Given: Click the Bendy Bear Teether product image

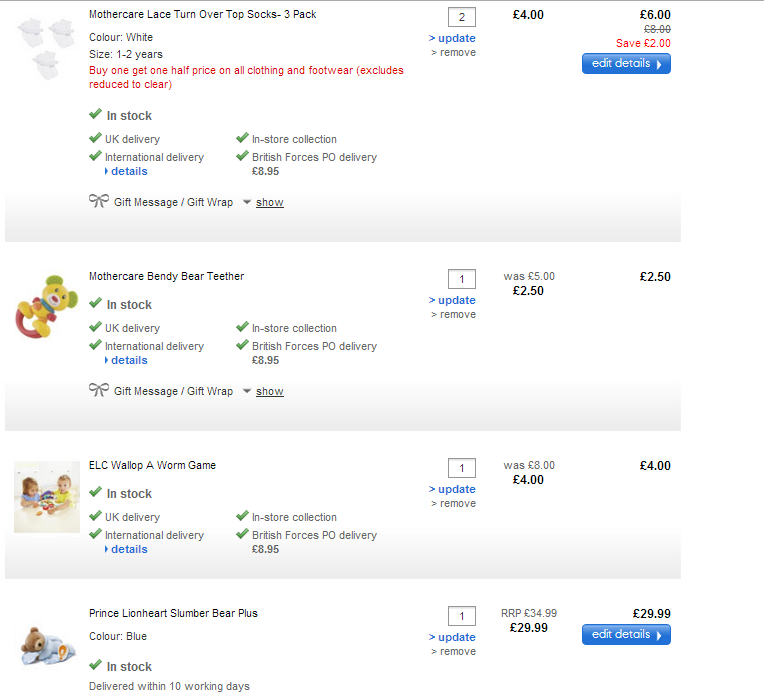Looking at the screenshot, I should point(46,304).
